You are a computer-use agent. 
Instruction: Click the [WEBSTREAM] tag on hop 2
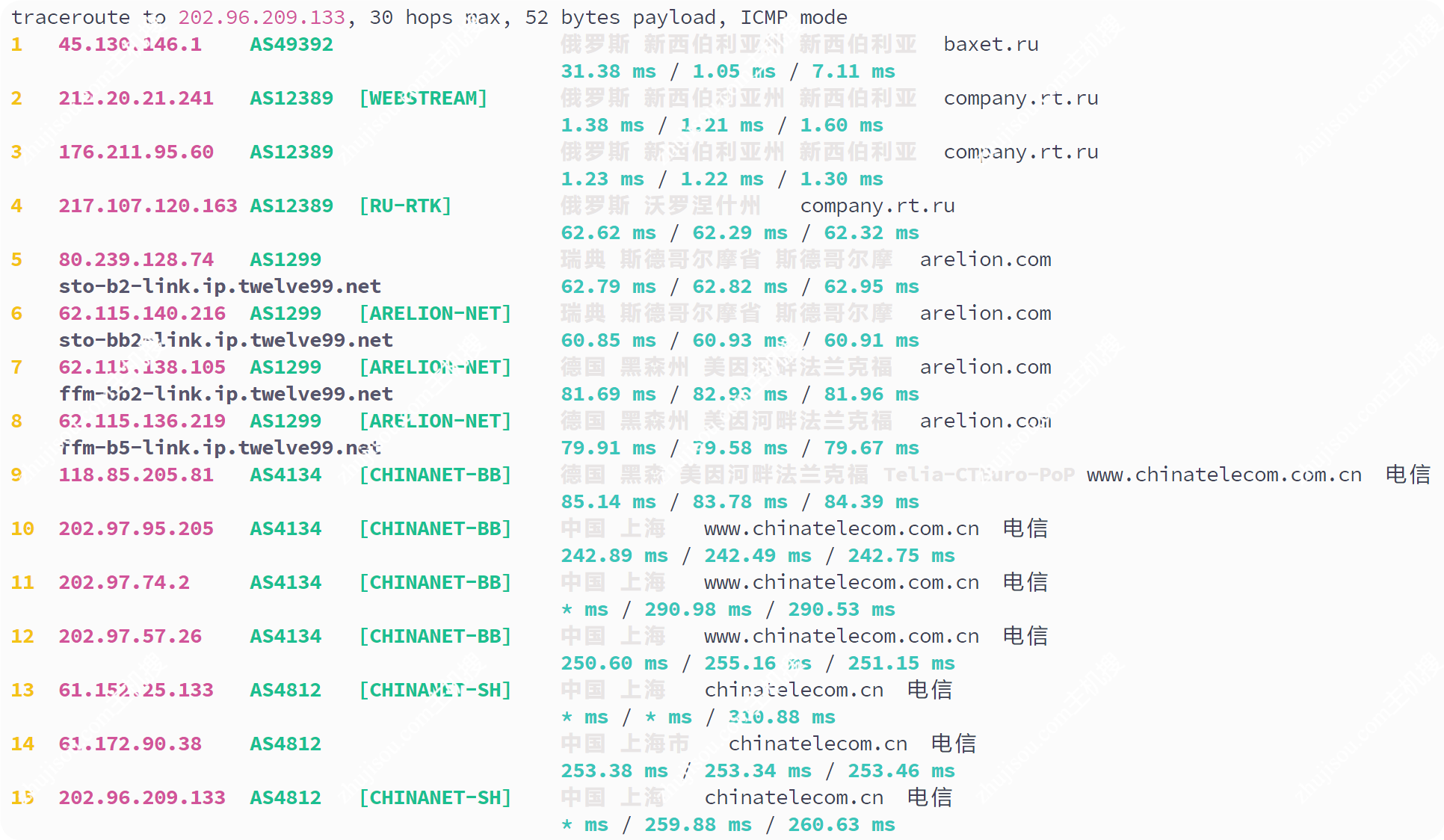coord(423,98)
